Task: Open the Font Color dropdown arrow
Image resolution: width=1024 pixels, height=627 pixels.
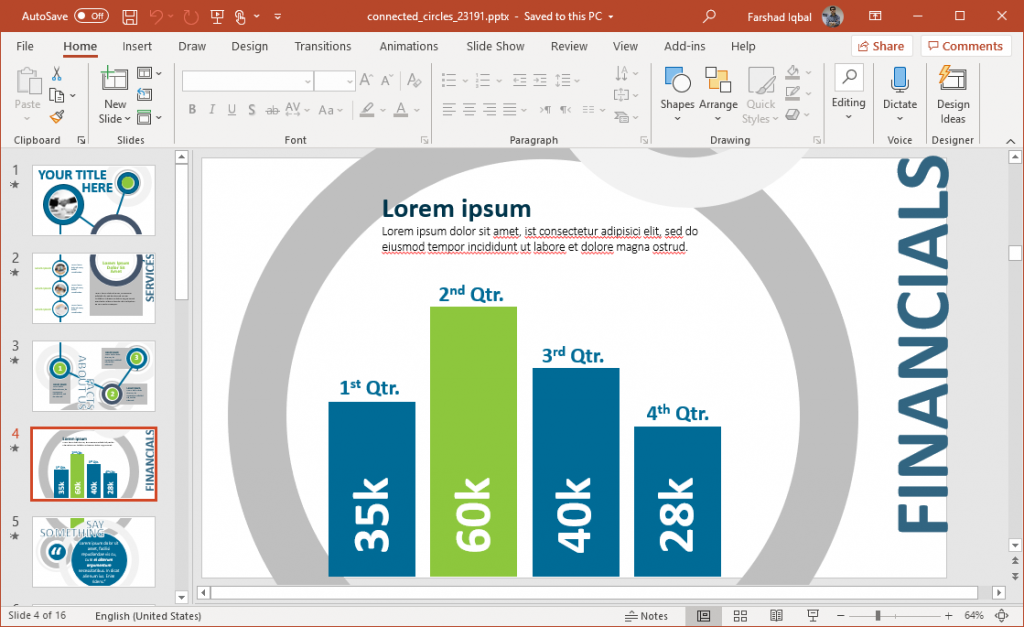Action: pos(418,110)
